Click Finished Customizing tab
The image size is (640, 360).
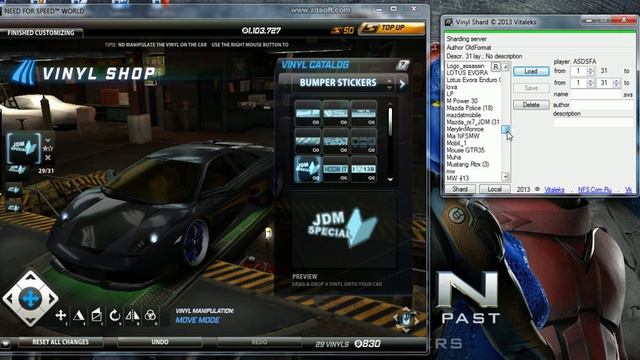coord(41,33)
